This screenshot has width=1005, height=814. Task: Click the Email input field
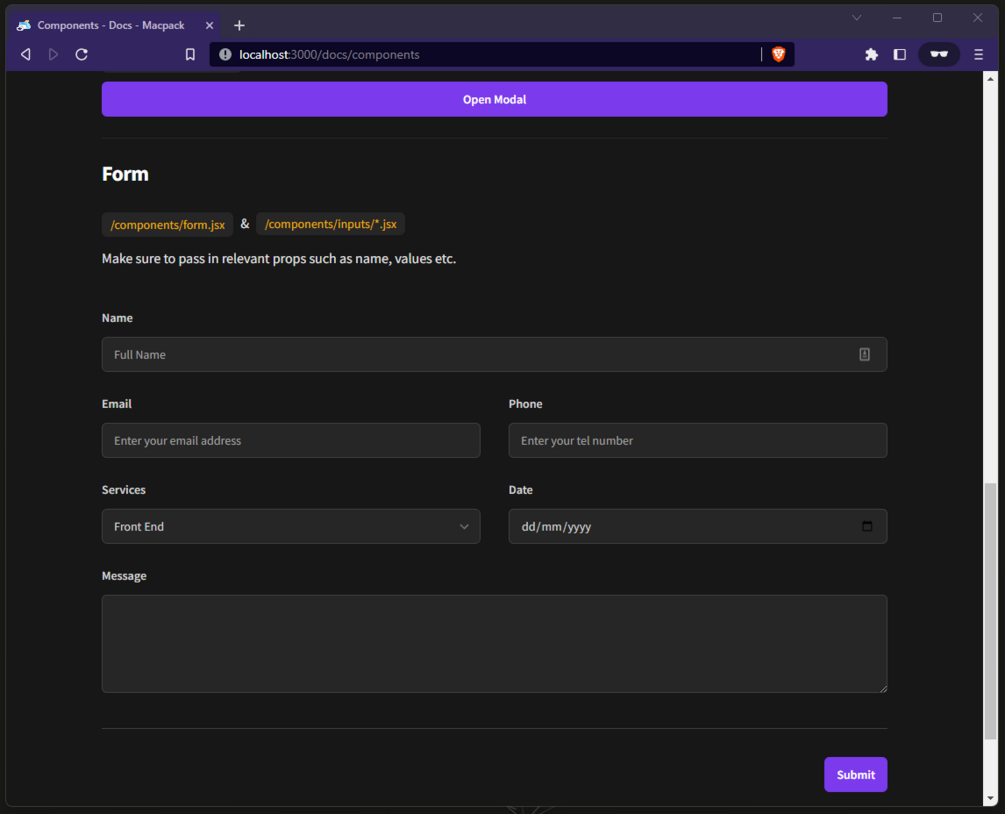click(x=291, y=440)
